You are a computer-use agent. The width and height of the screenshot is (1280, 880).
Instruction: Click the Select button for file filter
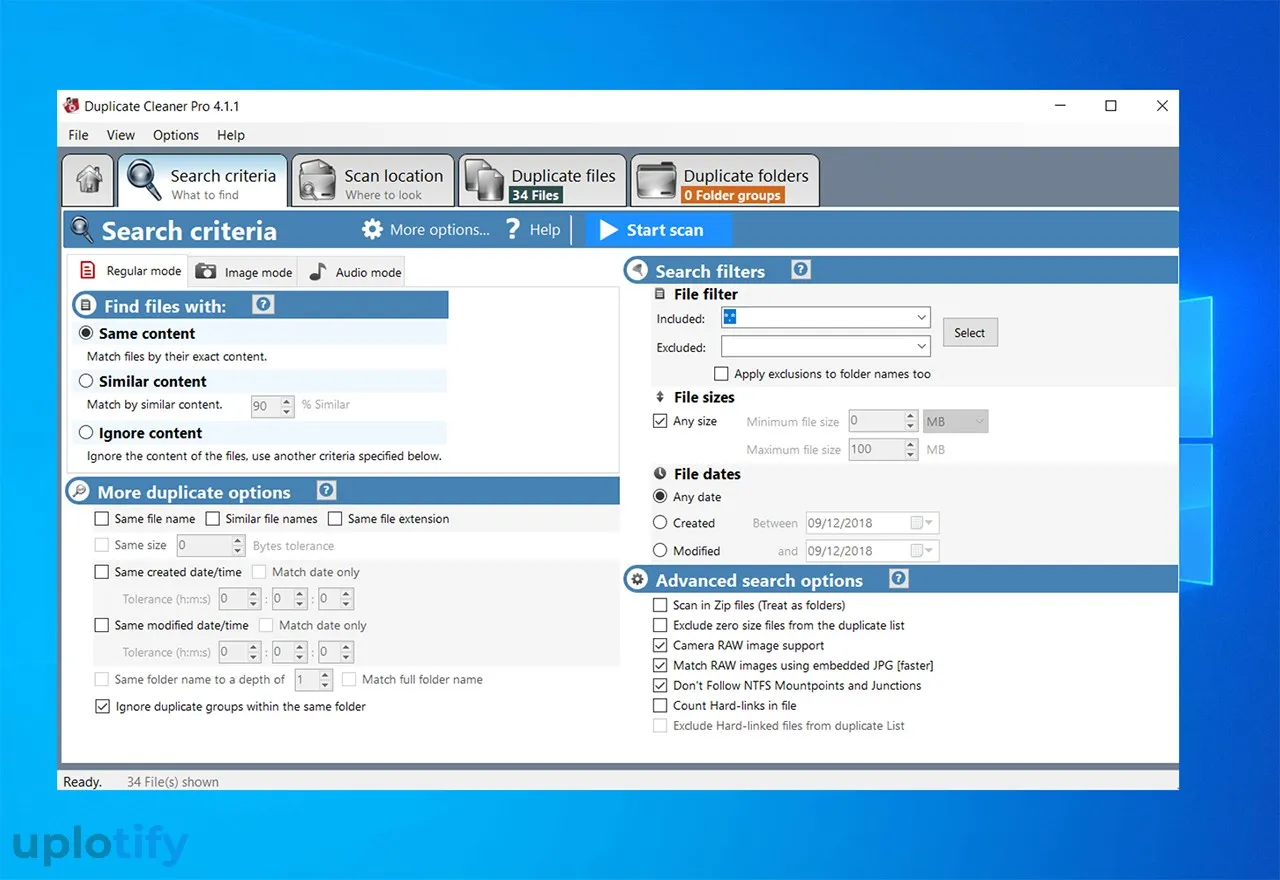[x=970, y=333]
